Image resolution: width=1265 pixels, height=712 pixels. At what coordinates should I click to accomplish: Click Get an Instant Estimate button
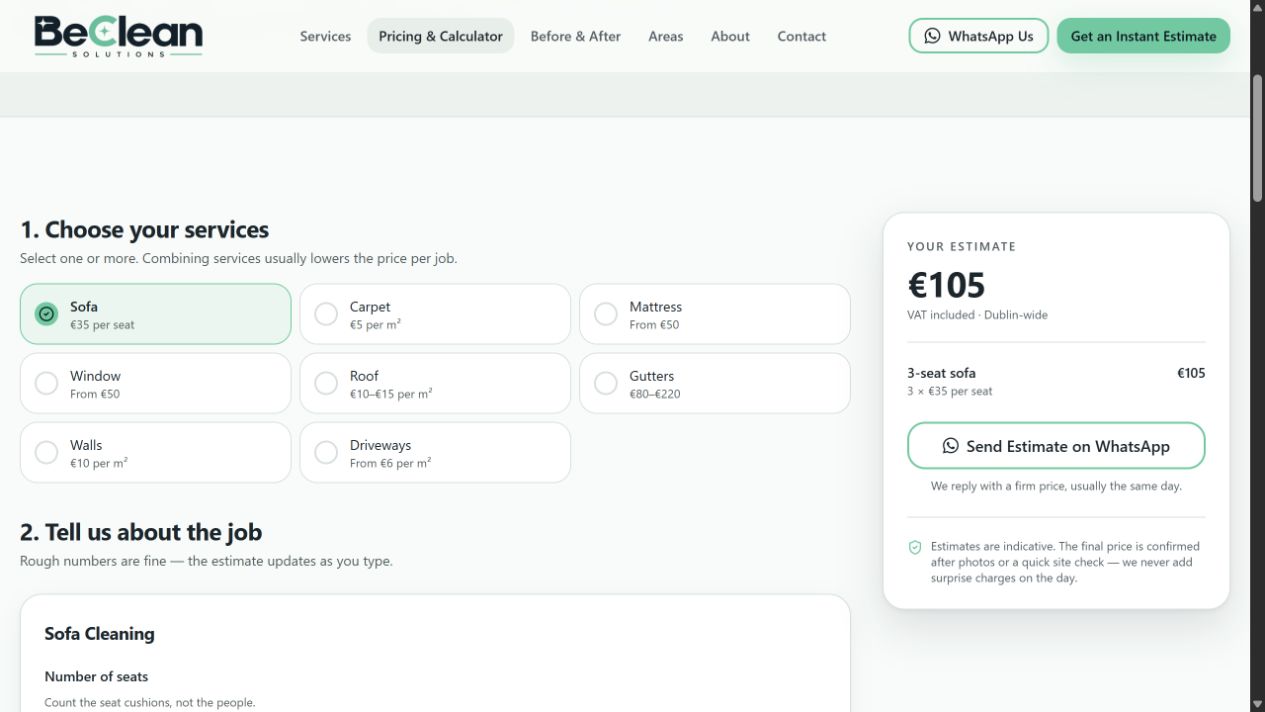1143,36
